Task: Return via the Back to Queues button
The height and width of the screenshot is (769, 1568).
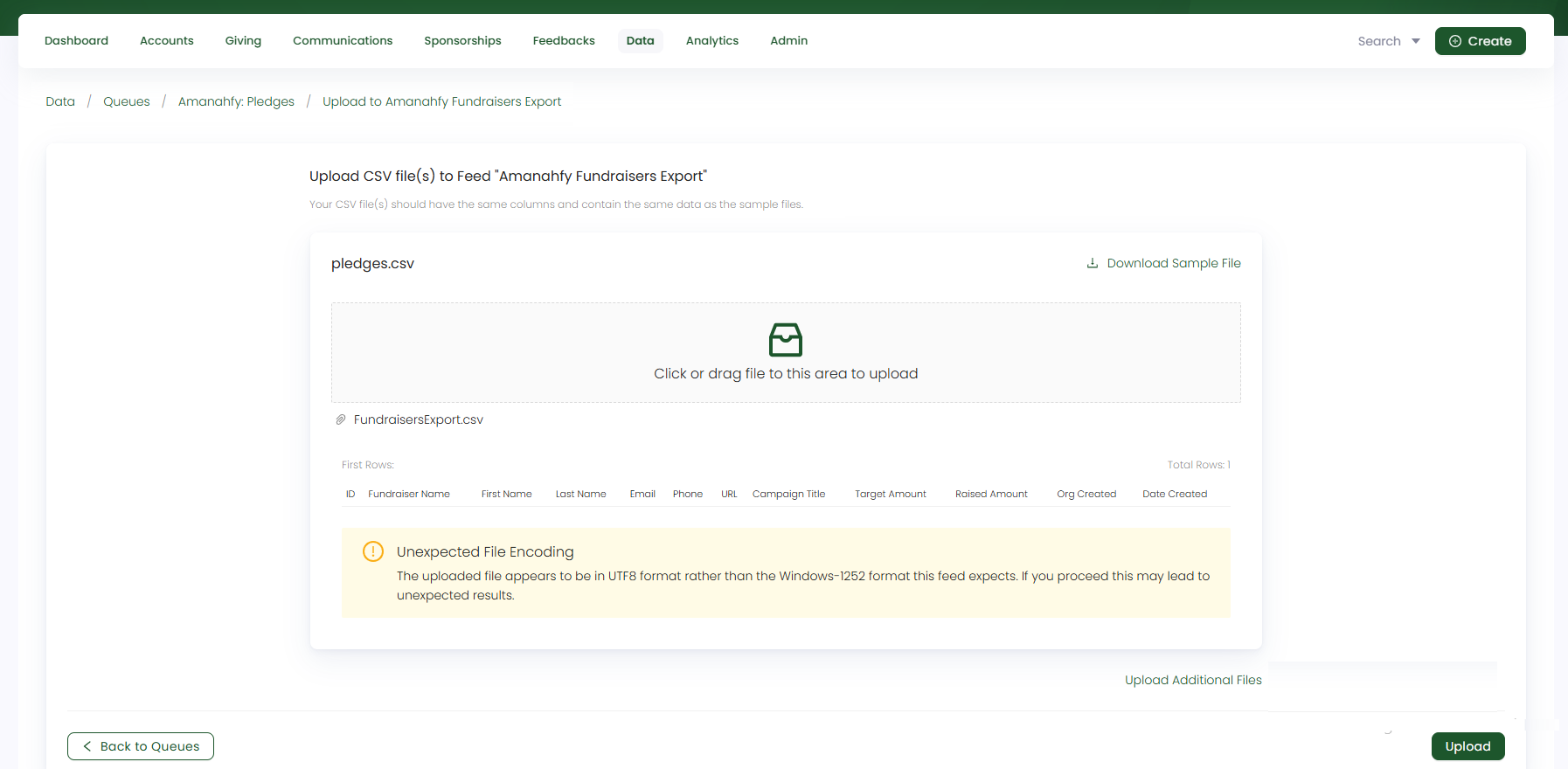Action: click(x=141, y=746)
